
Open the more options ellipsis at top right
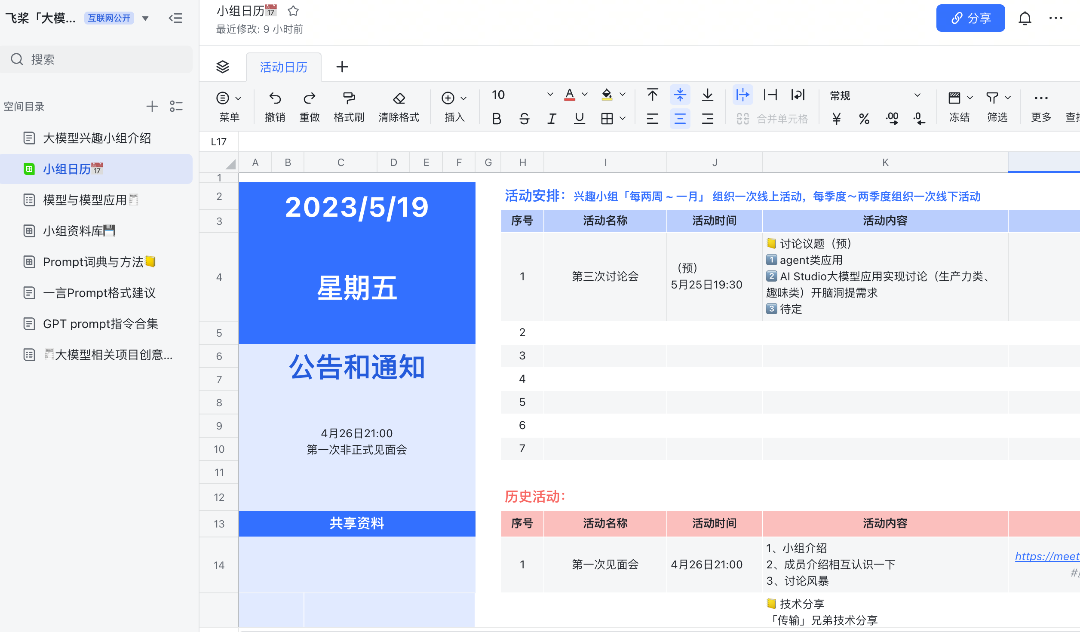[1056, 19]
